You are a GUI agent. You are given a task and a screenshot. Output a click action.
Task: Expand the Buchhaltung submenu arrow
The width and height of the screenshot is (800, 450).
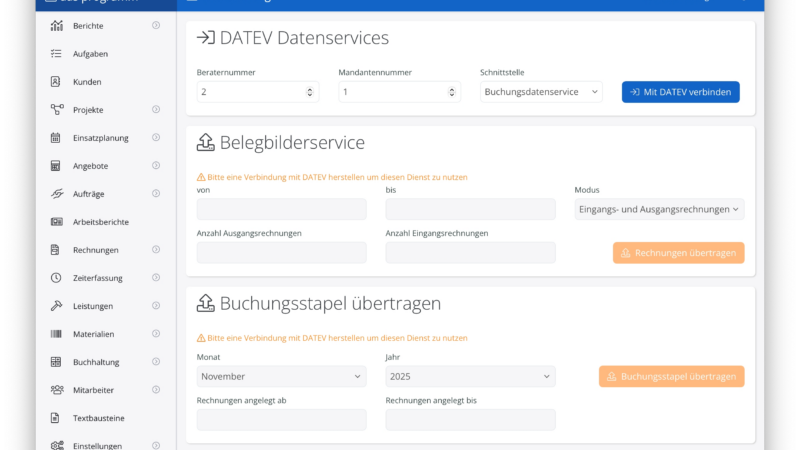[156, 362]
